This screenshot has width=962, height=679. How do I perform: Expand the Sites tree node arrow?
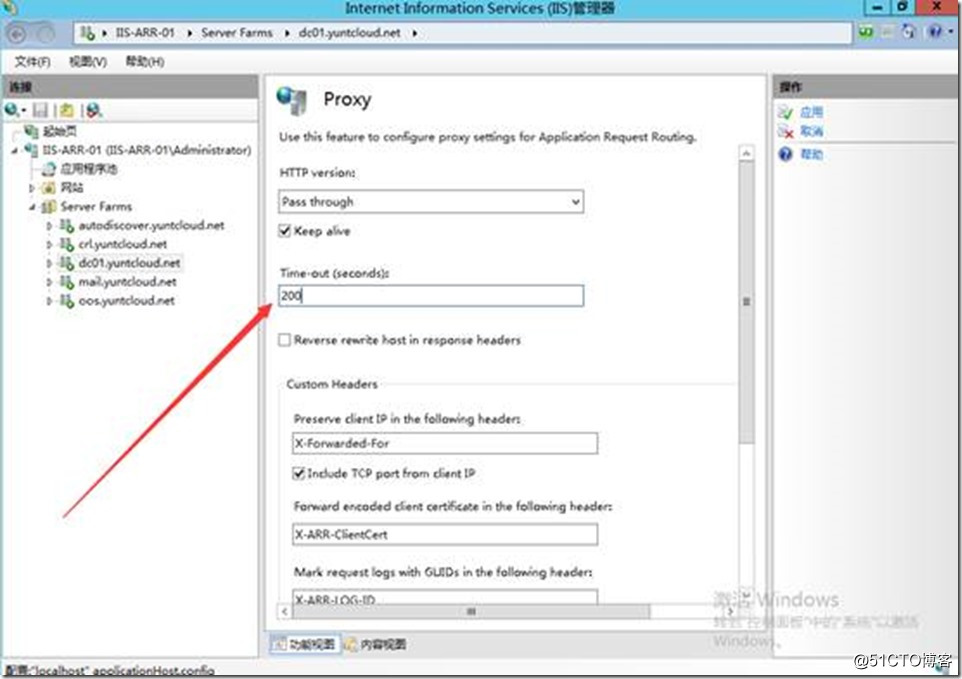tap(32, 188)
